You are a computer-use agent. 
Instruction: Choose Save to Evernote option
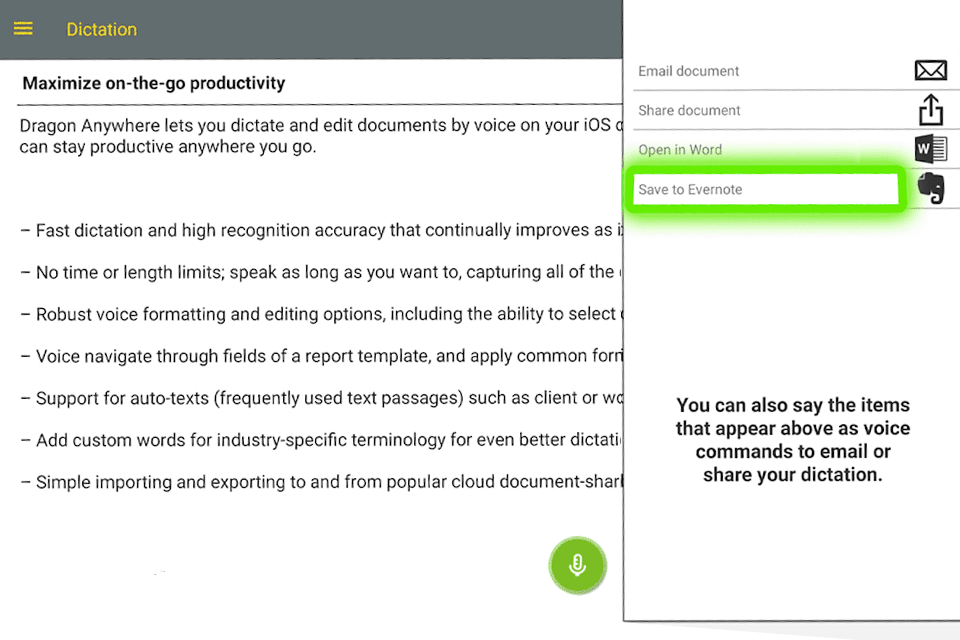pyautogui.click(x=765, y=189)
